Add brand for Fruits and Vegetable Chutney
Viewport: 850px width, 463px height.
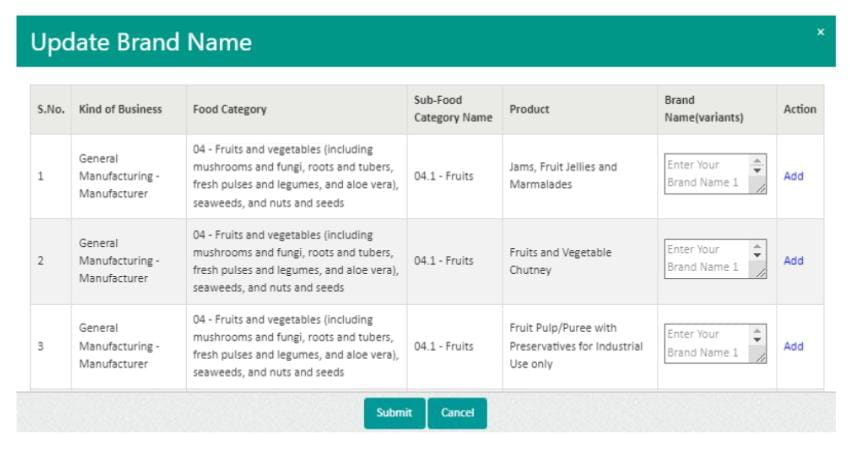[793, 261]
